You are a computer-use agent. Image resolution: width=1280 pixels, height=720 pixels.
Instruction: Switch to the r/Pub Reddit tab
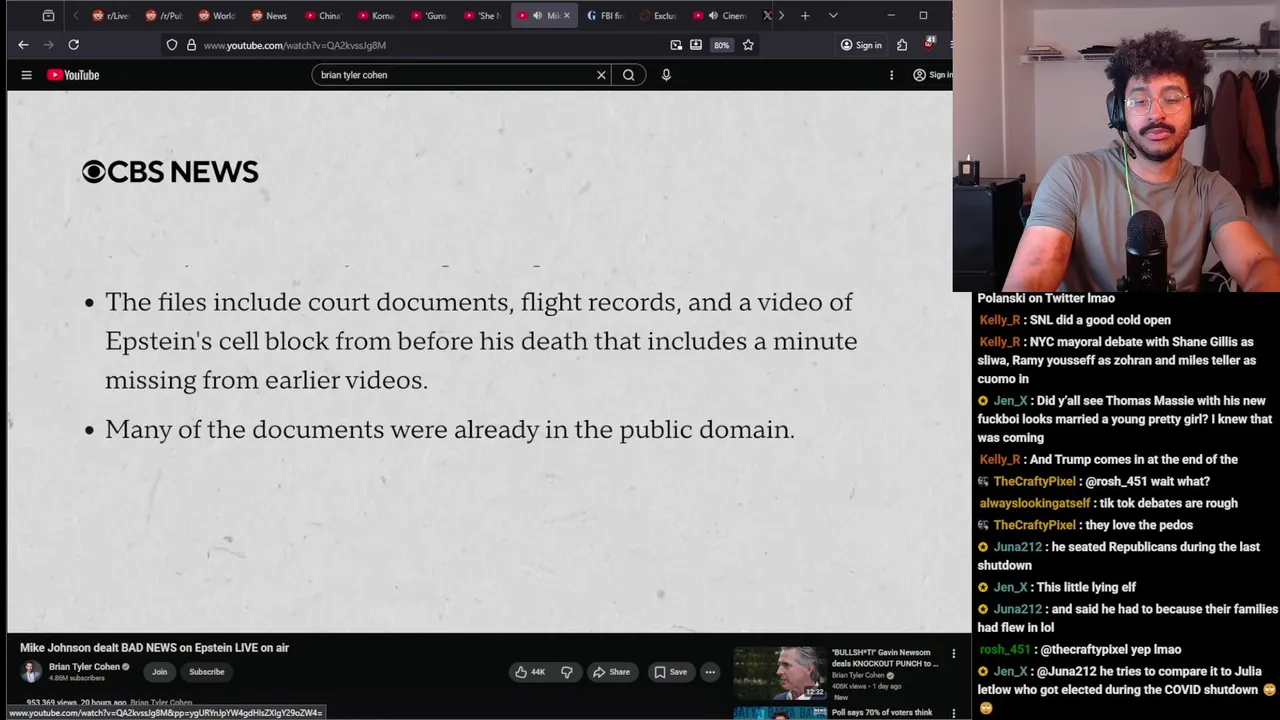[x=165, y=16]
